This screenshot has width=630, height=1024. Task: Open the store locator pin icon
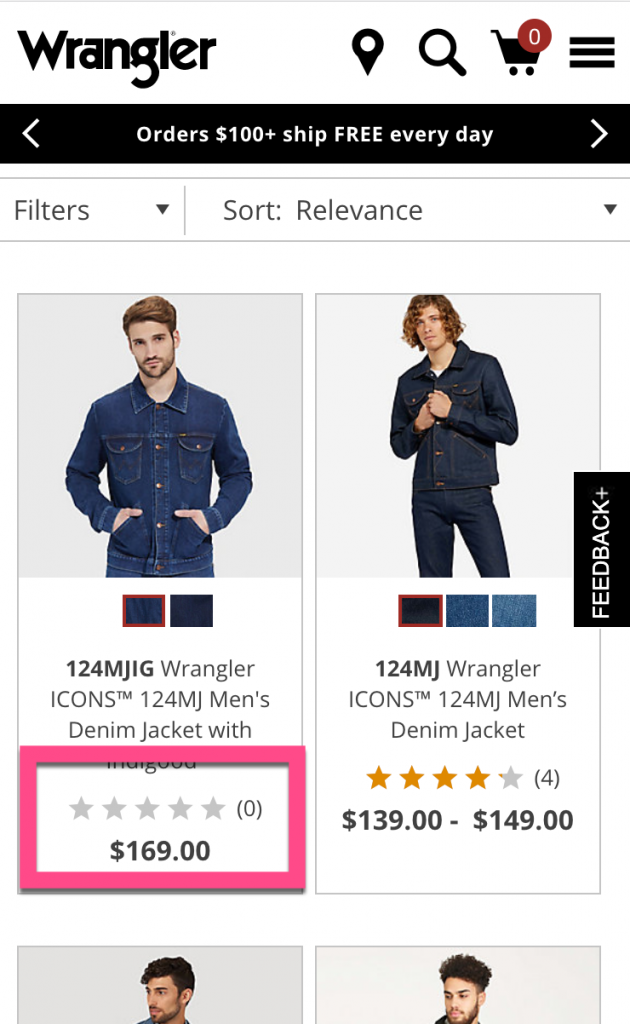click(367, 50)
